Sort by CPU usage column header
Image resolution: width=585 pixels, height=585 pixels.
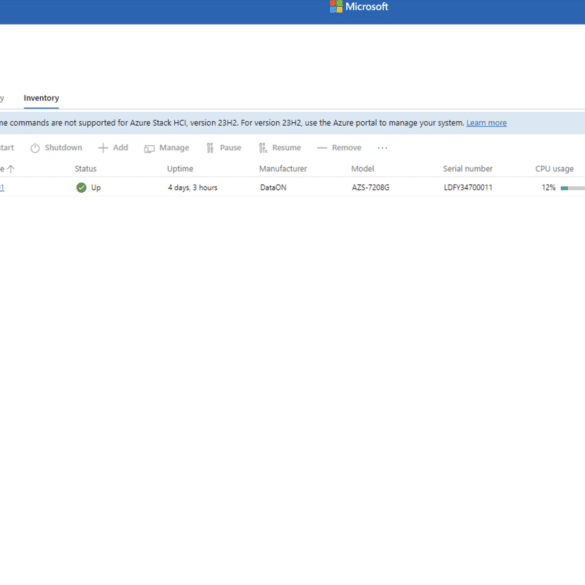click(554, 169)
